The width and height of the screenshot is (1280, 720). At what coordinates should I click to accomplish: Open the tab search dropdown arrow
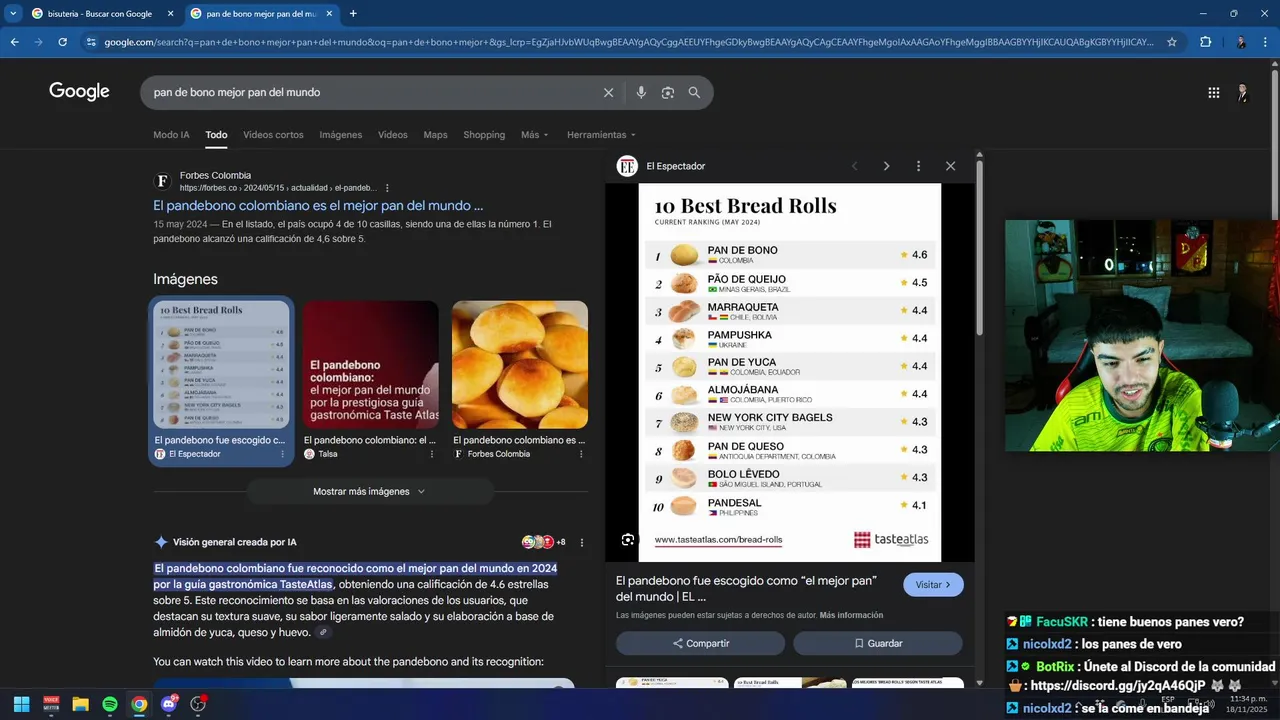coord(13,14)
